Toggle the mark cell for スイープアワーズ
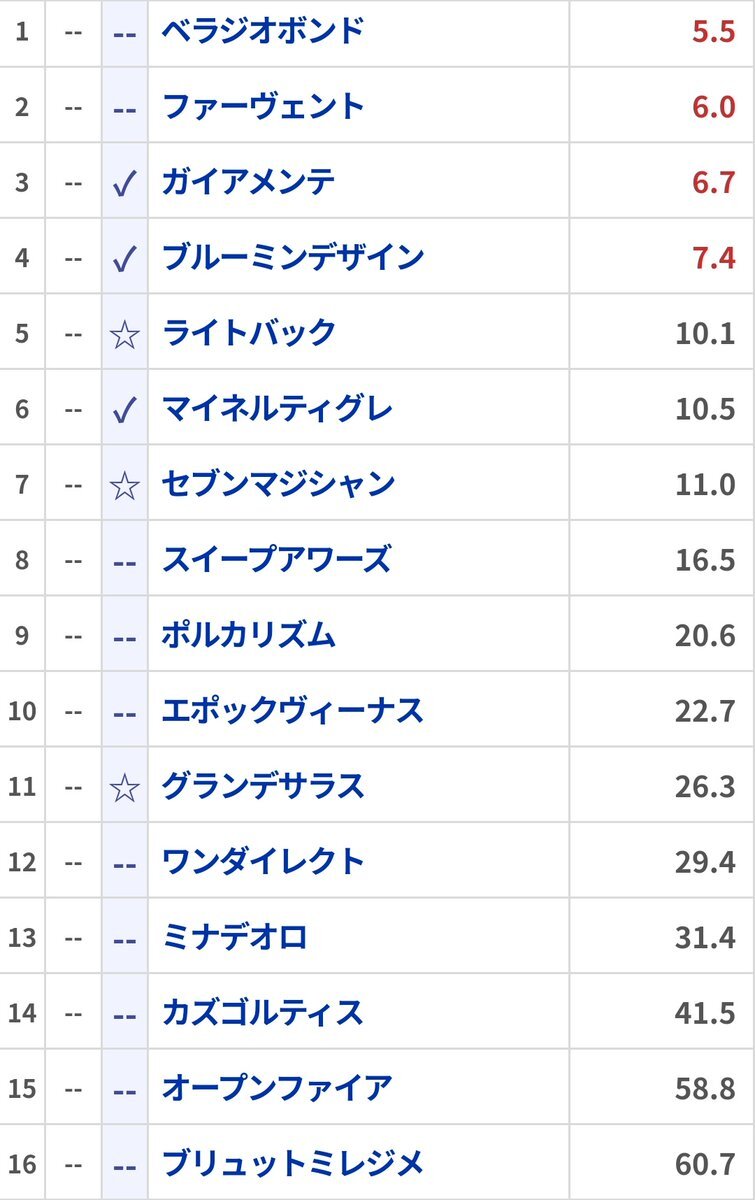755x1200 pixels. click(x=124, y=561)
